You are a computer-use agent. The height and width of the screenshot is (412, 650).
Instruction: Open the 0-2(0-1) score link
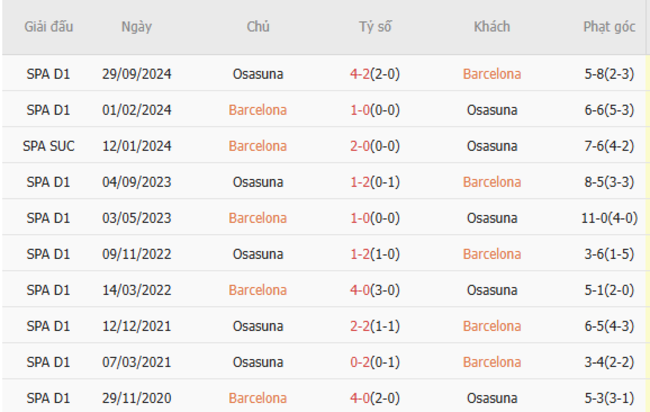tap(375, 362)
